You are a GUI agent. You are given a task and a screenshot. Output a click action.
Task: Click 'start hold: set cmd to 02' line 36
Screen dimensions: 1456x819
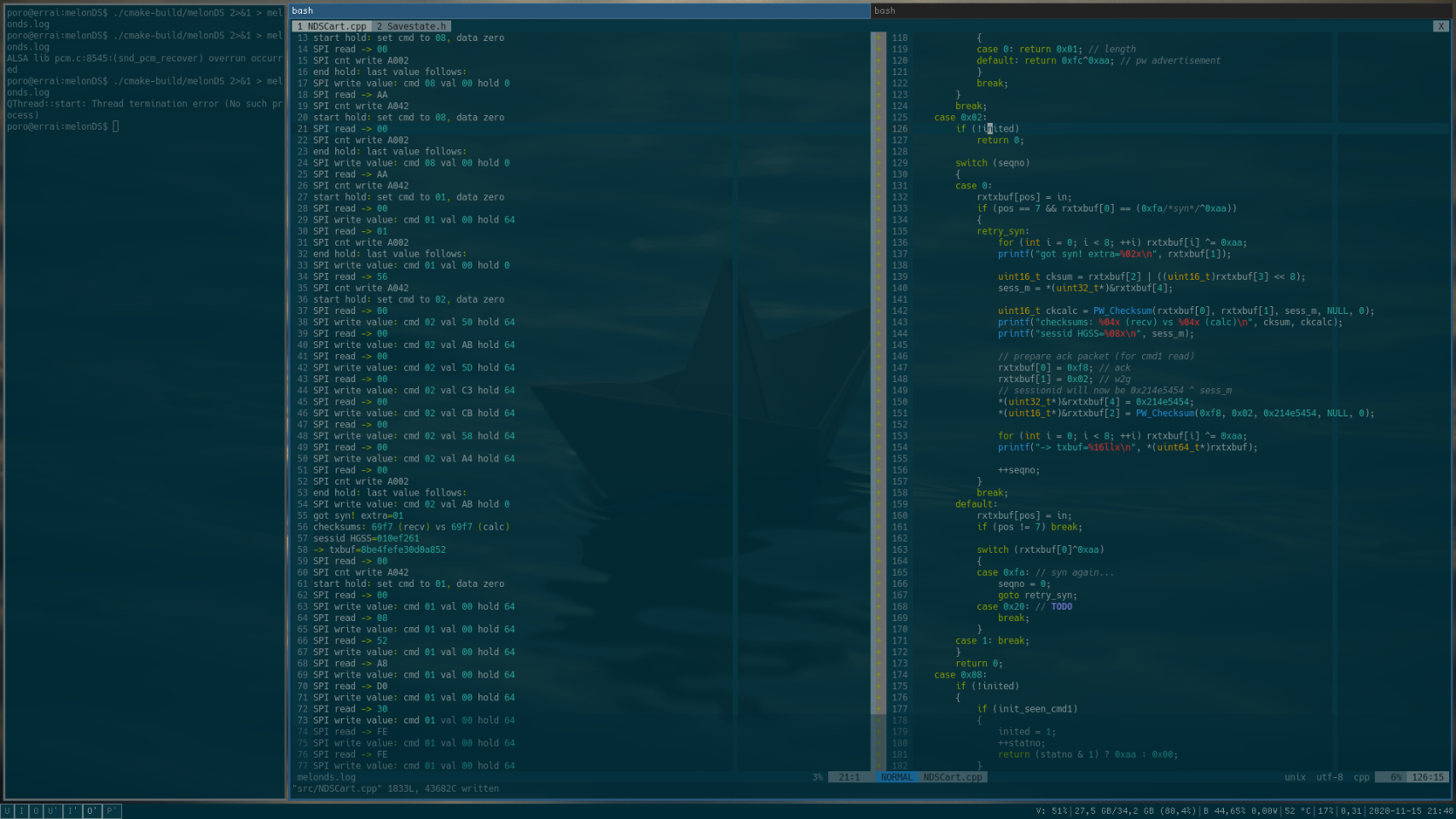point(409,299)
